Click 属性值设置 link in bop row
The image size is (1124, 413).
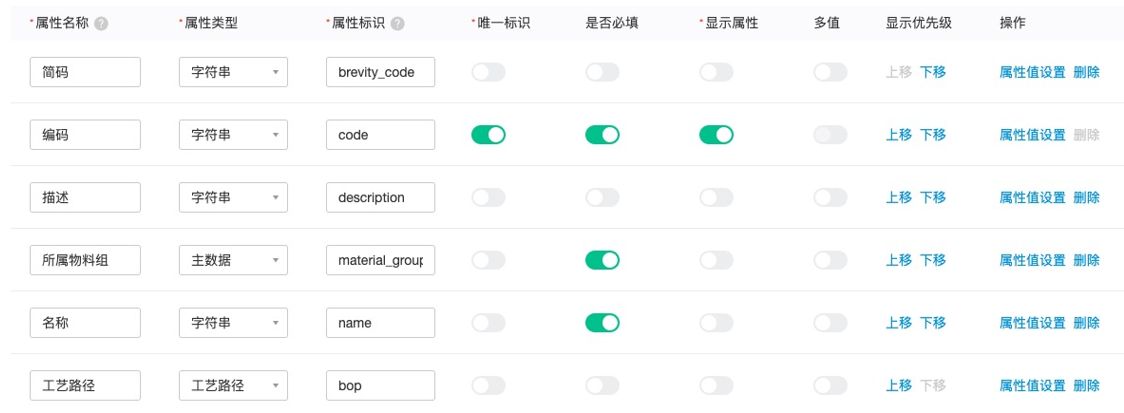[x=1032, y=386]
